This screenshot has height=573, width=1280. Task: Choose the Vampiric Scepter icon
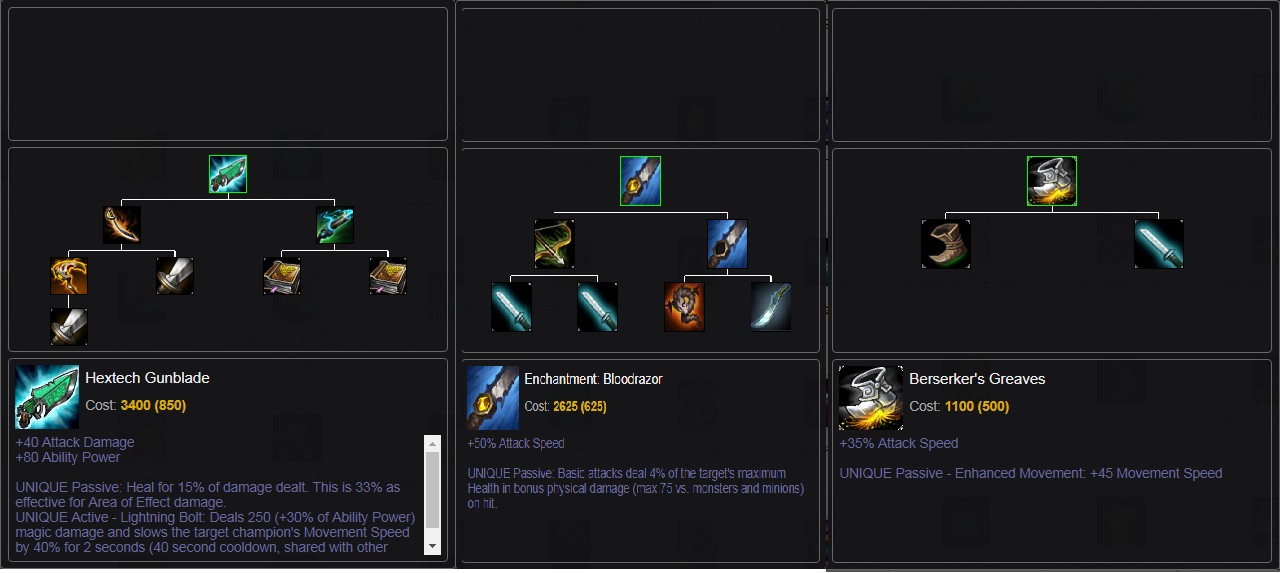pos(69,276)
